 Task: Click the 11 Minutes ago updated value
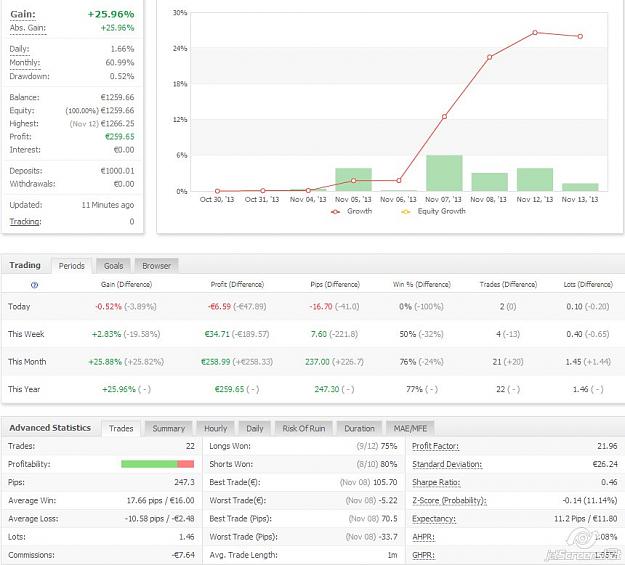click(108, 205)
